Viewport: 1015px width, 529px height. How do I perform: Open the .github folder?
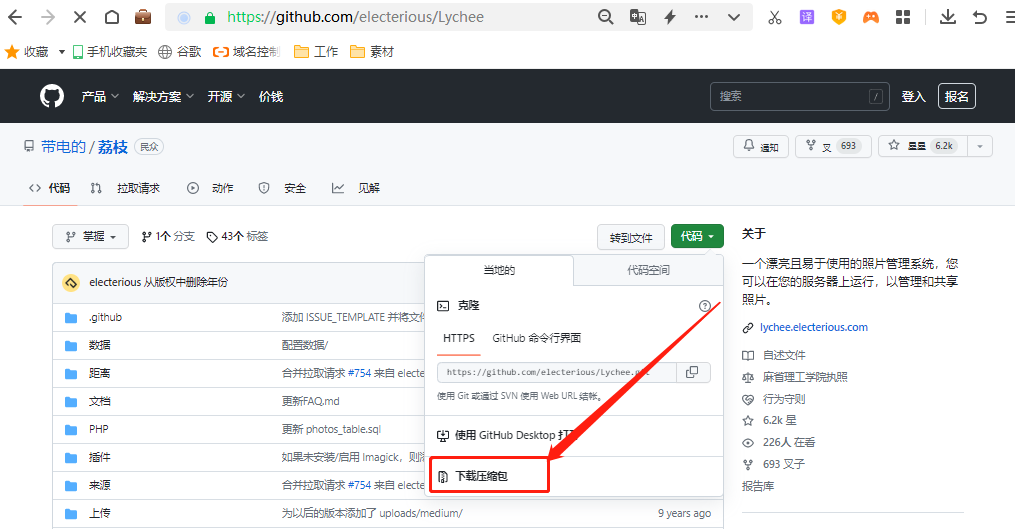pos(106,317)
